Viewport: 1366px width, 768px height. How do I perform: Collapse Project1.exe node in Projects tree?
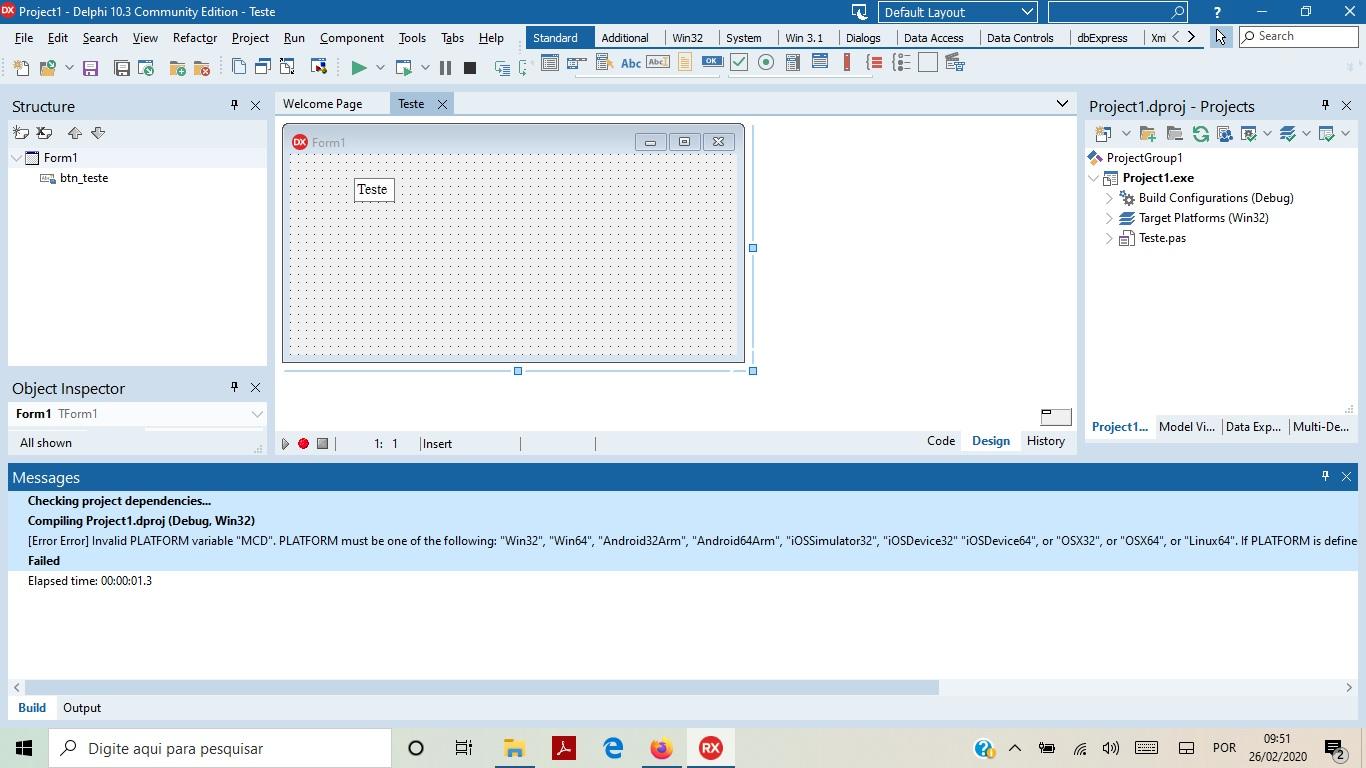(x=1094, y=178)
